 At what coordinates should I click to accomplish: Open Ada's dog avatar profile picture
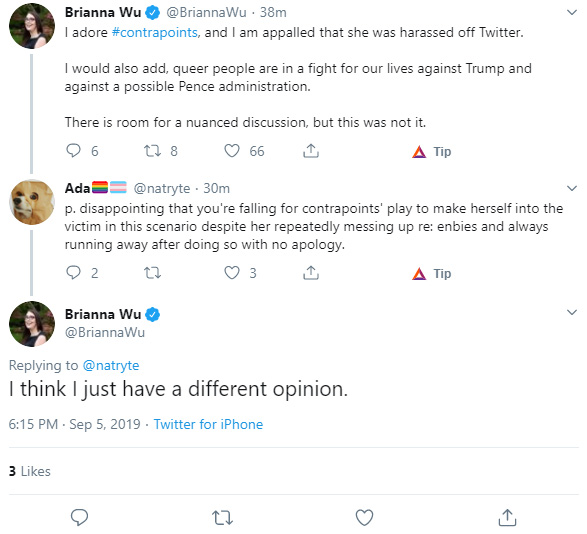point(32,202)
